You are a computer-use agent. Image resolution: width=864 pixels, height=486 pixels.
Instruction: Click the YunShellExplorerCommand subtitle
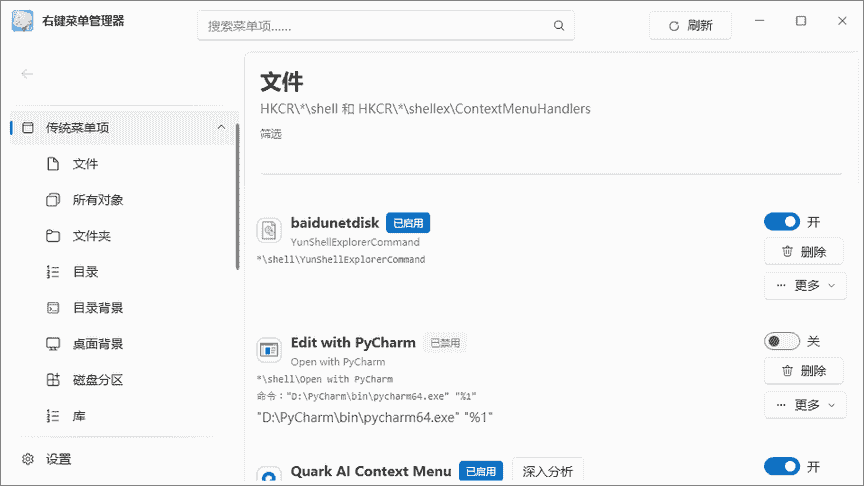(355, 242)
